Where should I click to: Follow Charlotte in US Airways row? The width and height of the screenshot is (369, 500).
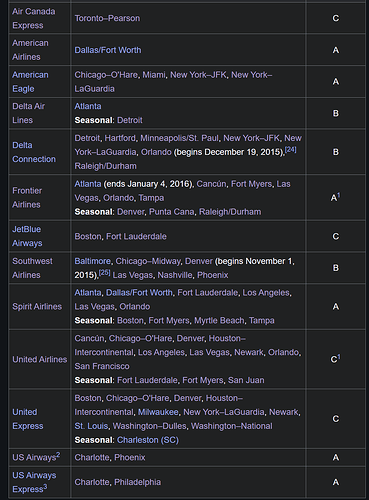click(x=92, y=457)
